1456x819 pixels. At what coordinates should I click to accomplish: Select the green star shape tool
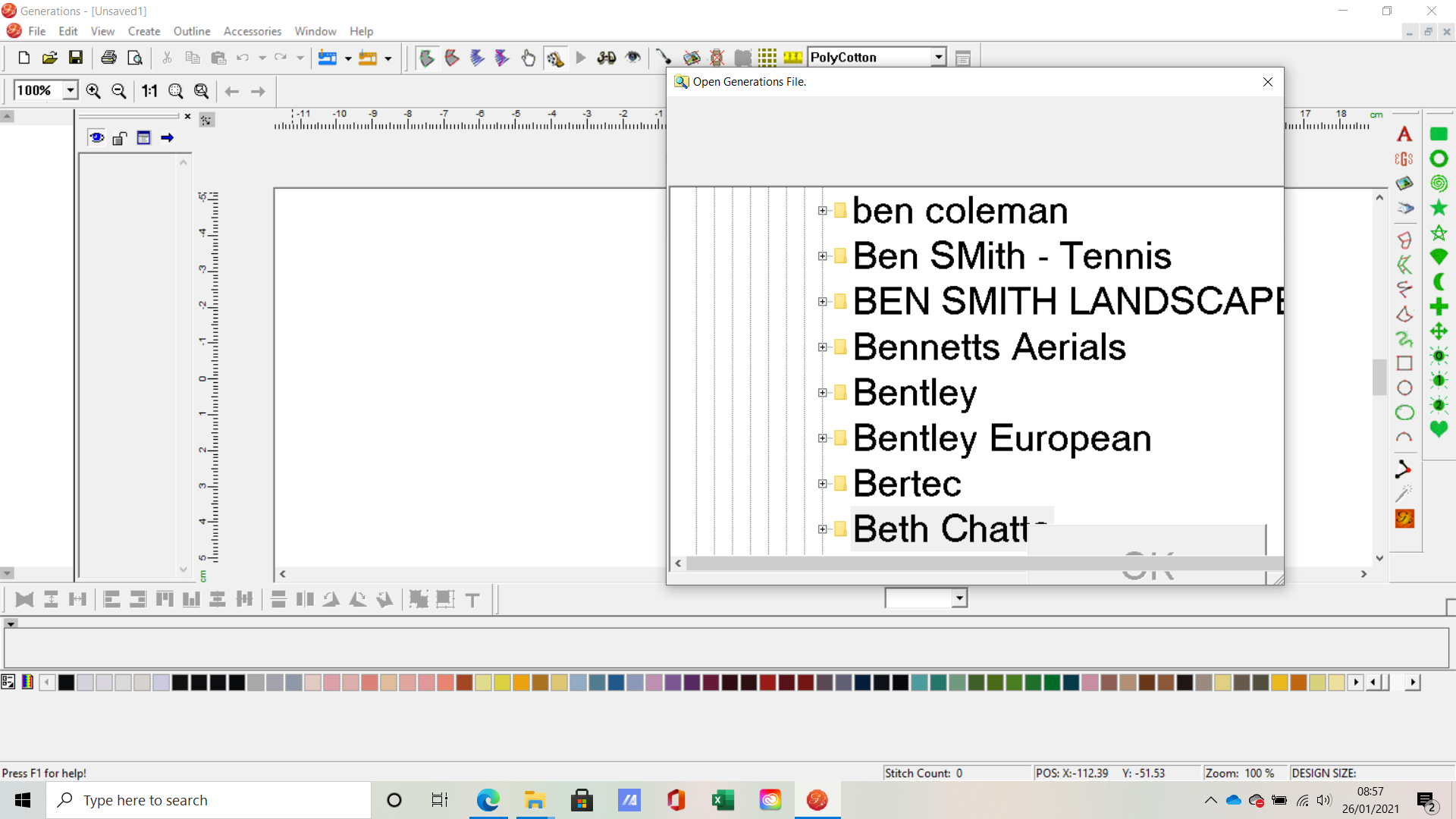1439,208
